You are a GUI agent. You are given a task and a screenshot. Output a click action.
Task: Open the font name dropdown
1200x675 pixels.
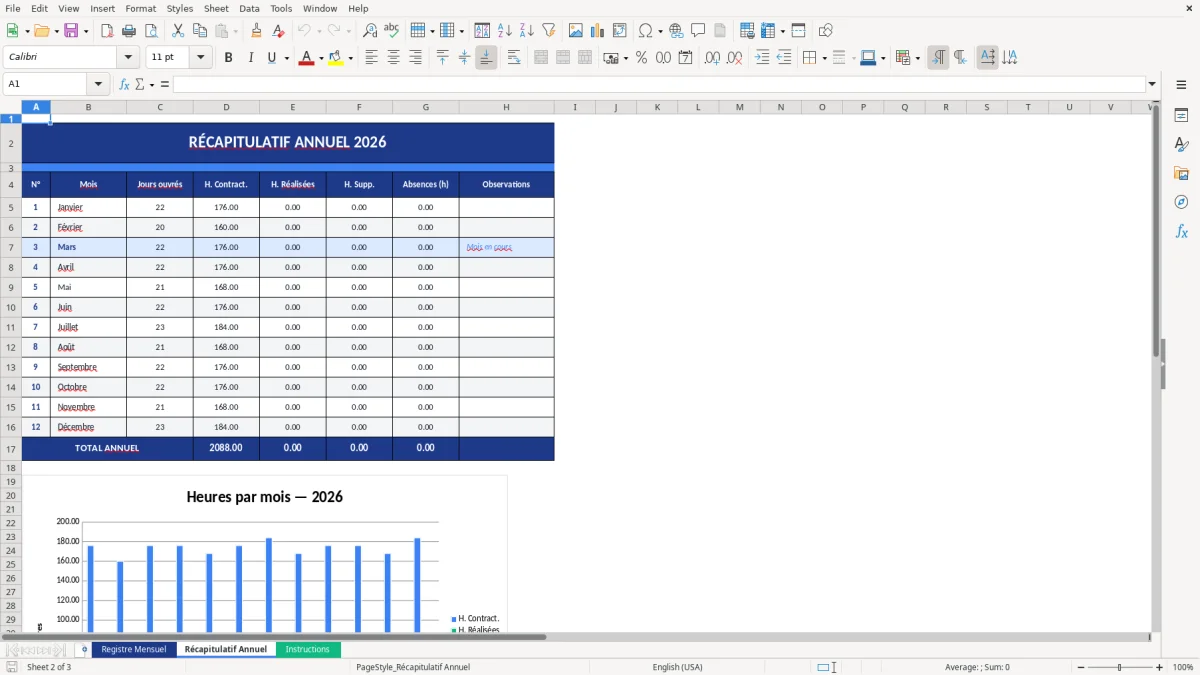click(x=128, y=58)
